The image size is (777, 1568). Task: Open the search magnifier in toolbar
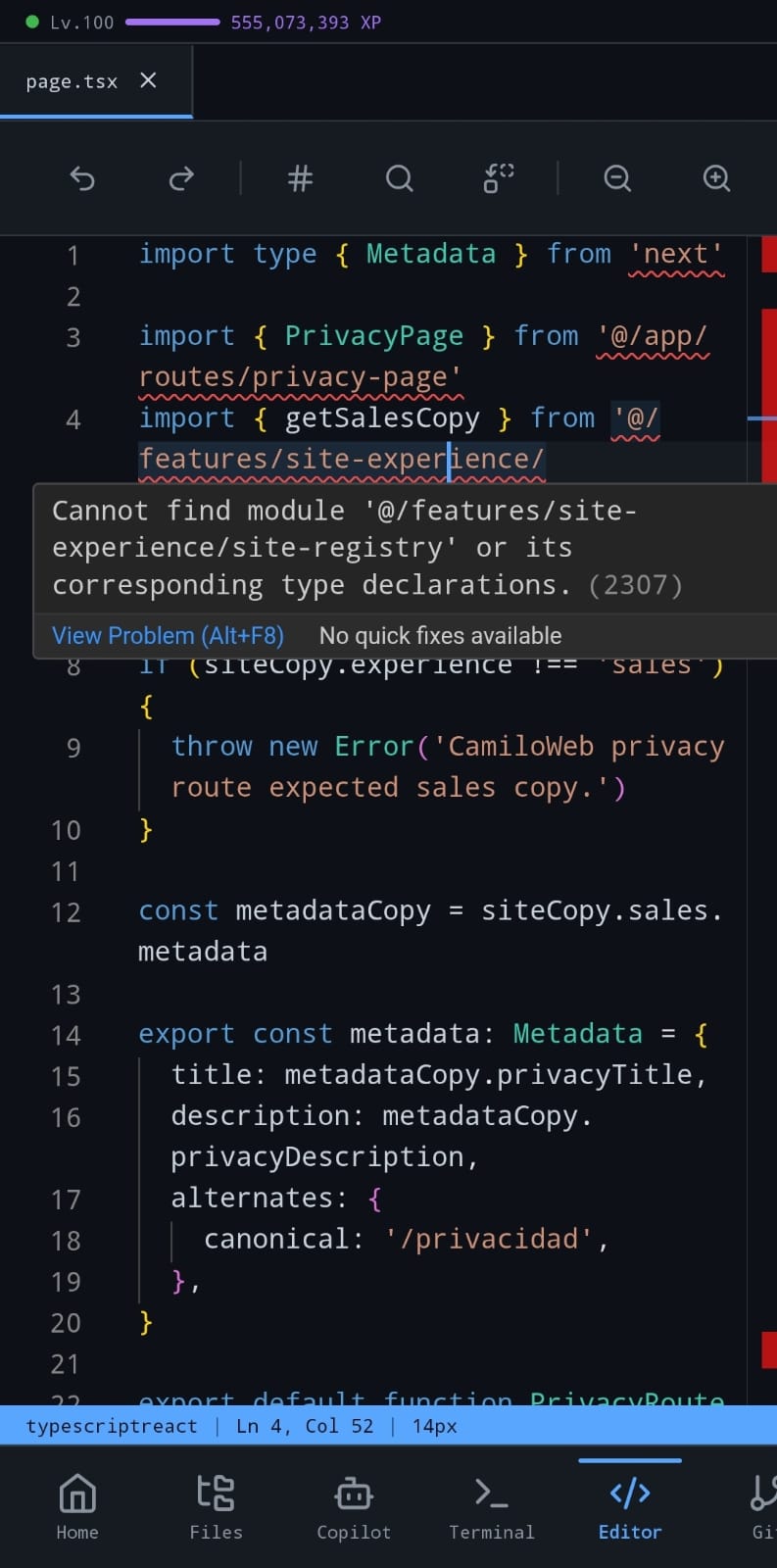pos(399,178)
